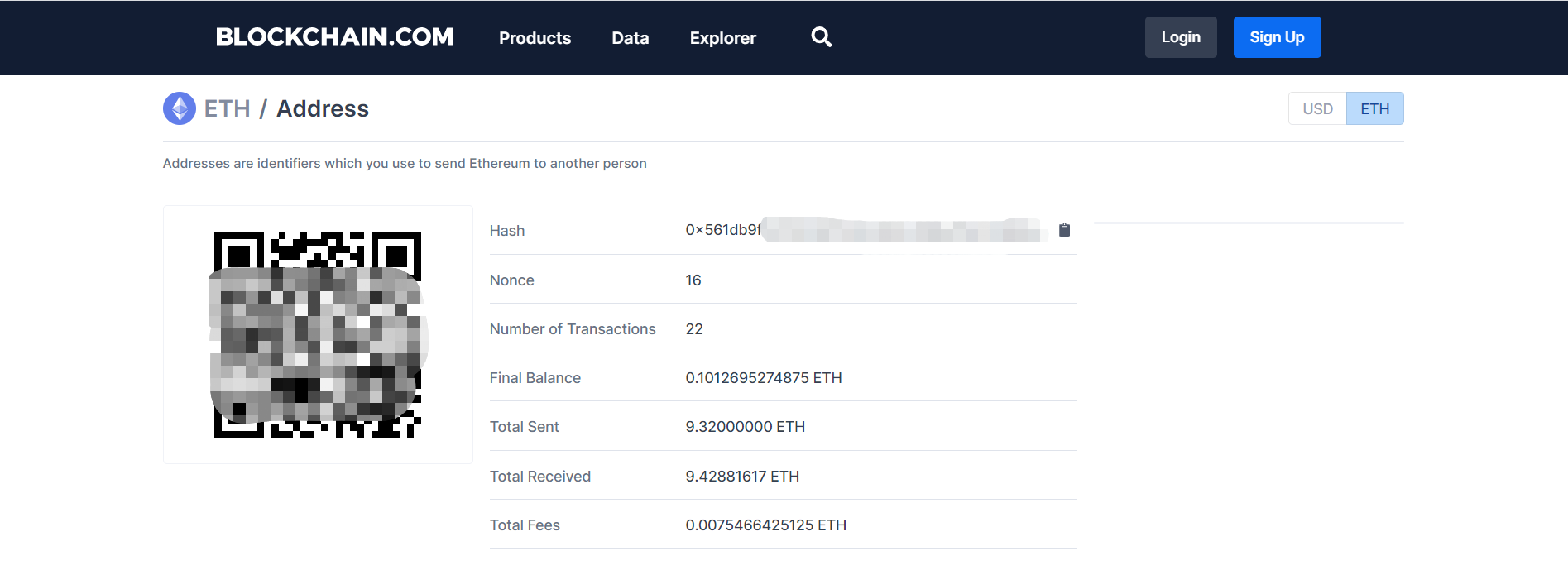Click the Final Balance amount
Screen dimensions: 1568x575
[763, 378]
